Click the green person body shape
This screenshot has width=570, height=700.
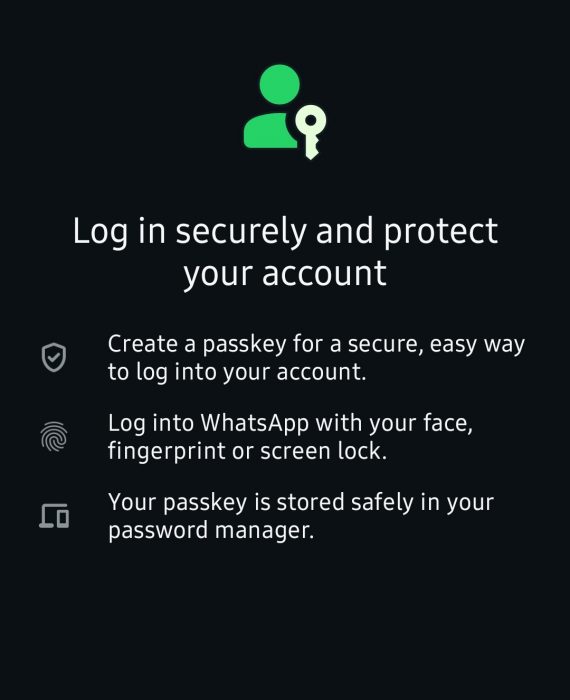270,130
